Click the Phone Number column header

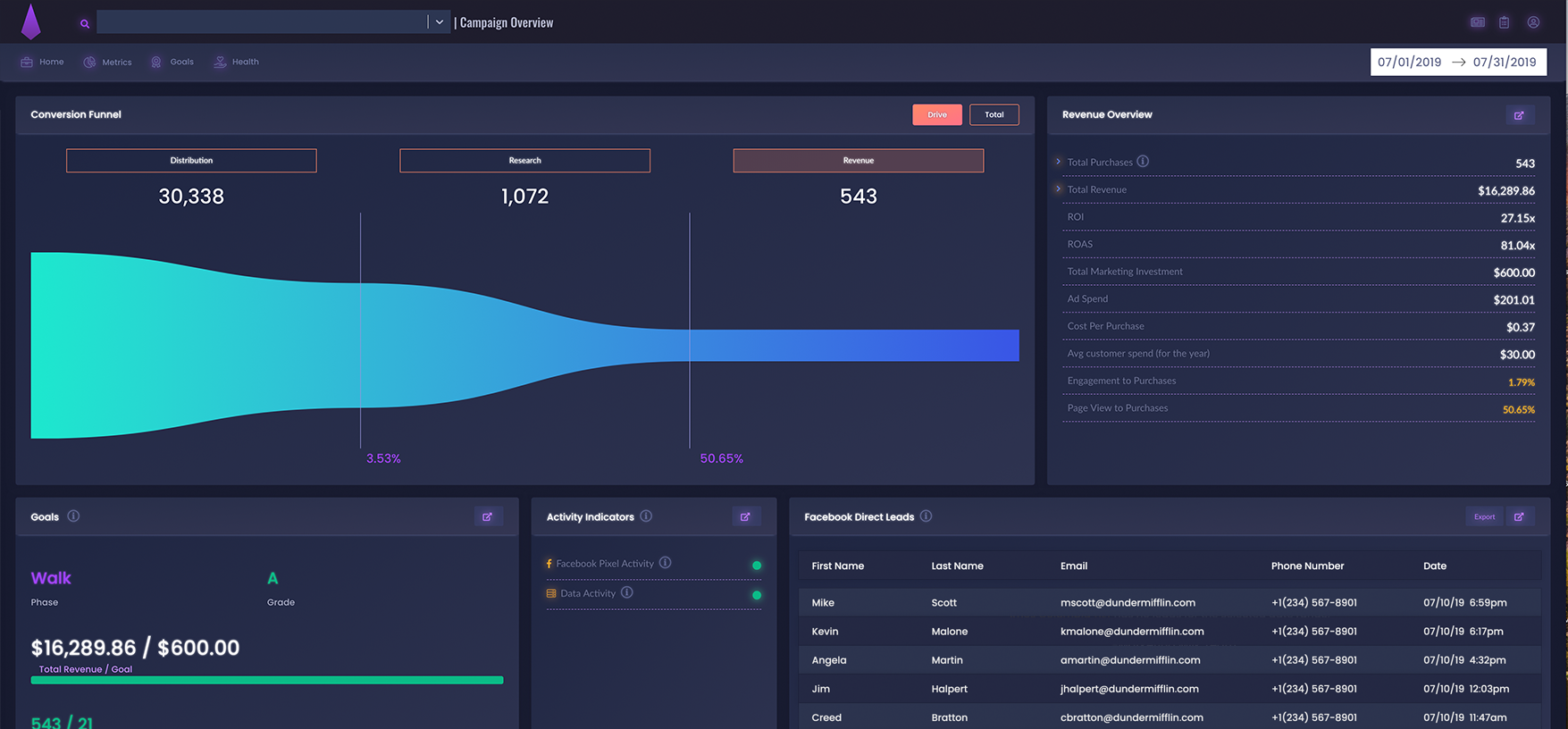(1307, 566)
